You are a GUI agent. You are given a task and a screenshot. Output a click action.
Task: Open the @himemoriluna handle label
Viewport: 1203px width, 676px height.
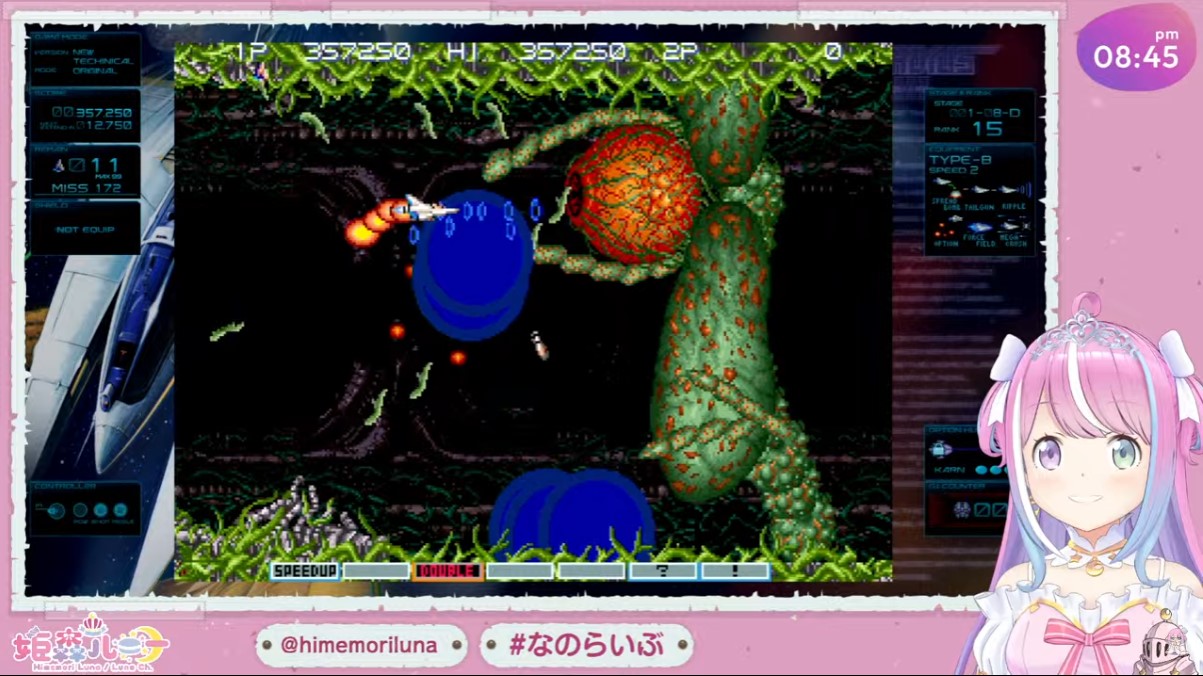(359, 645)
